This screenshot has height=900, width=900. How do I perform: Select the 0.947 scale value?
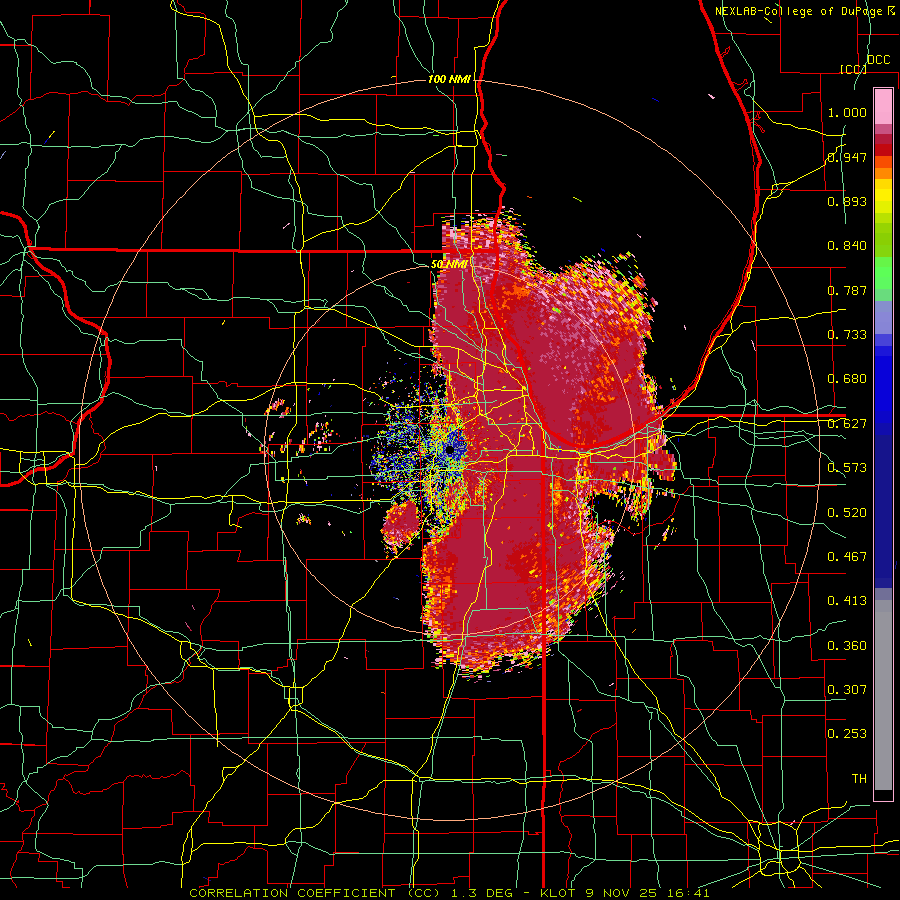tap(847, 157)
